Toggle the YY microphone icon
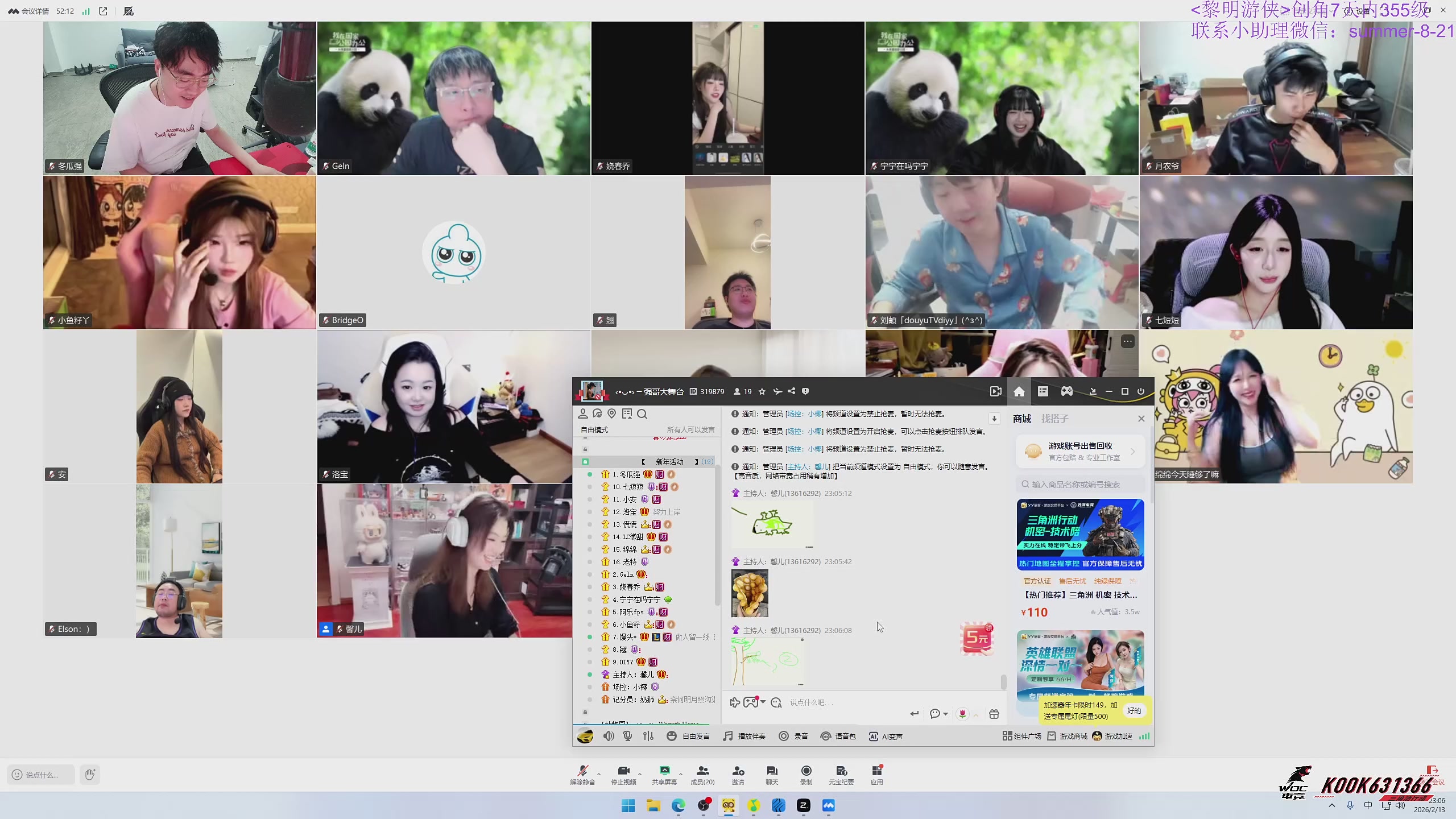1456x819 pixels. (x=627, y=736)
